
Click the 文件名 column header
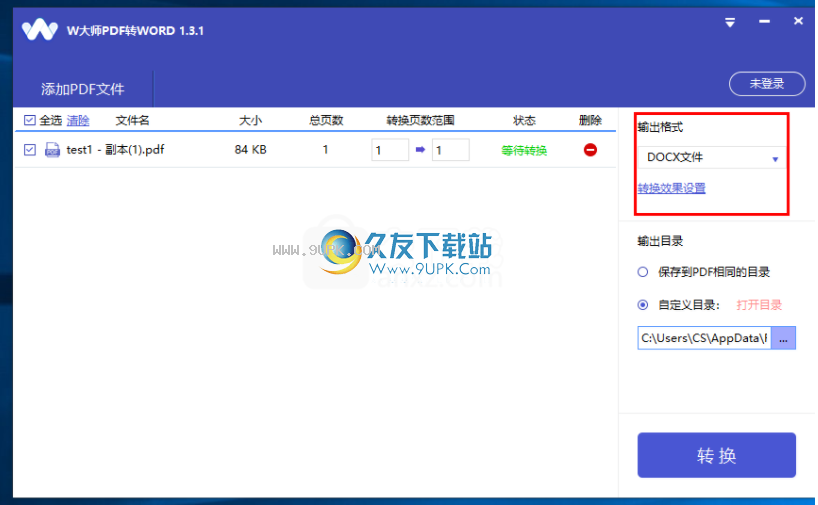coord(132,121)
